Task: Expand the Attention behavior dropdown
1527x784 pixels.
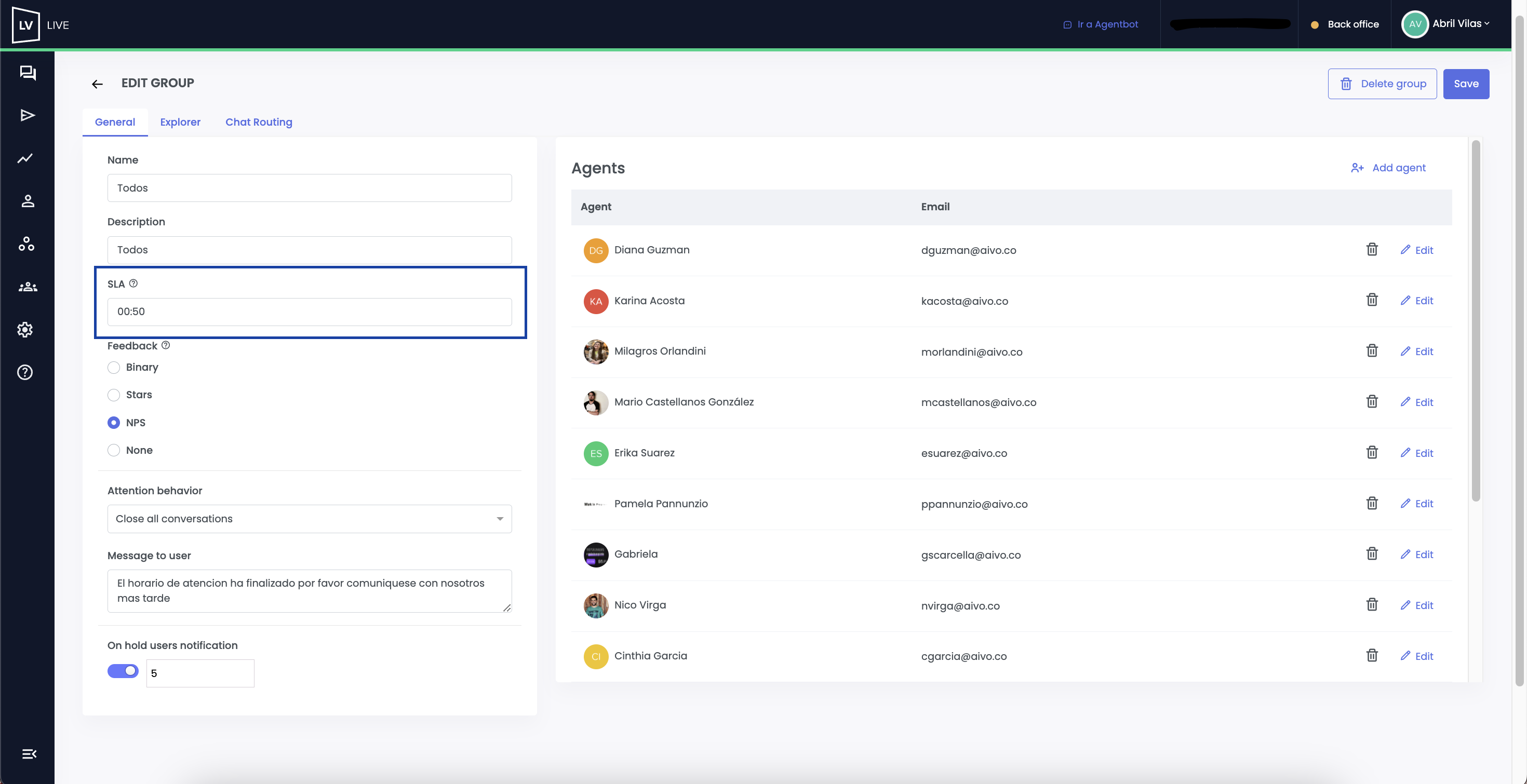Action: 309,519
